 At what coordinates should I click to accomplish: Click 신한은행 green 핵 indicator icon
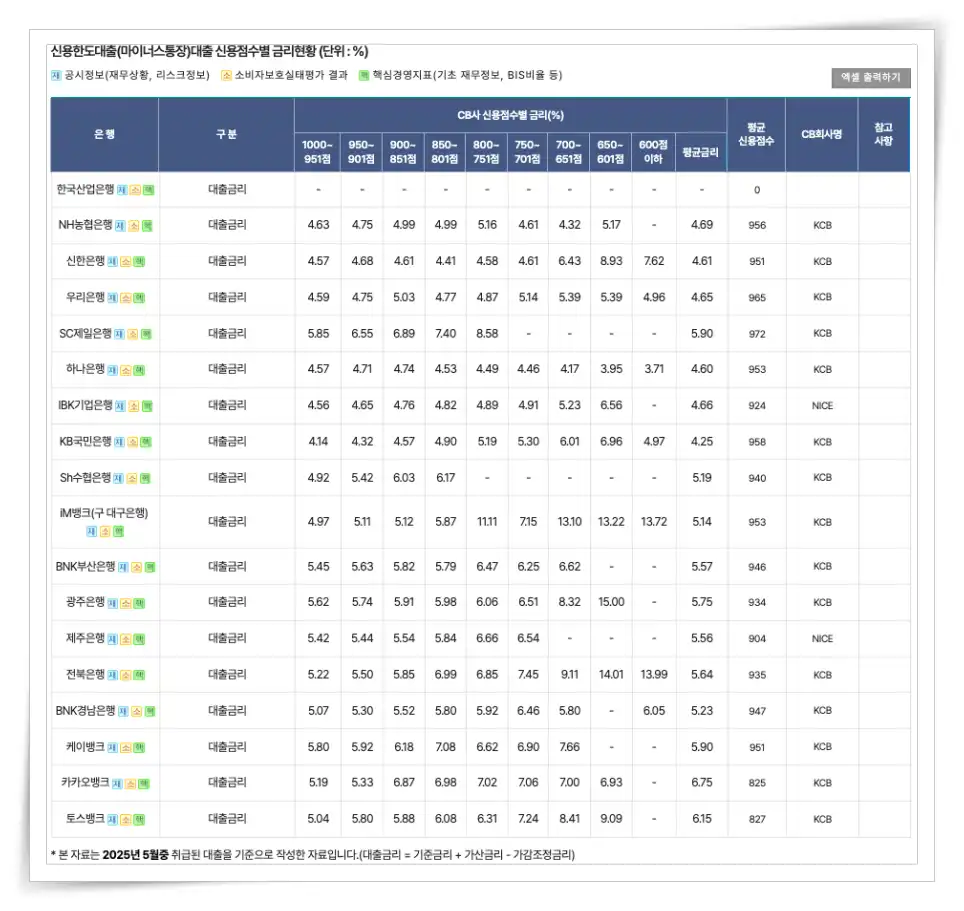(140, 262)
